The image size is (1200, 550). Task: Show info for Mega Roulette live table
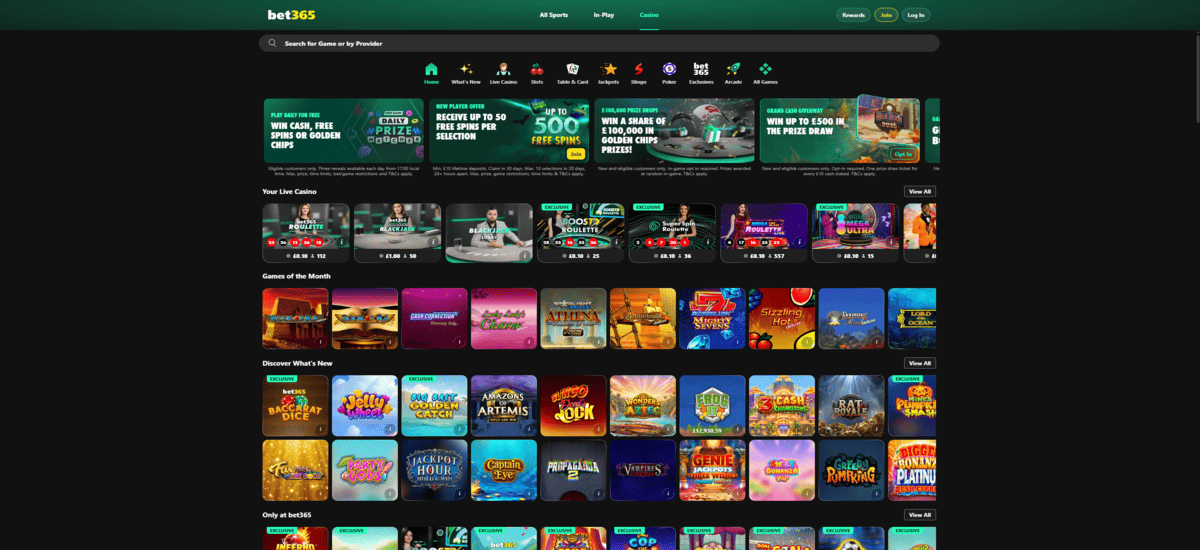point(801,241)
